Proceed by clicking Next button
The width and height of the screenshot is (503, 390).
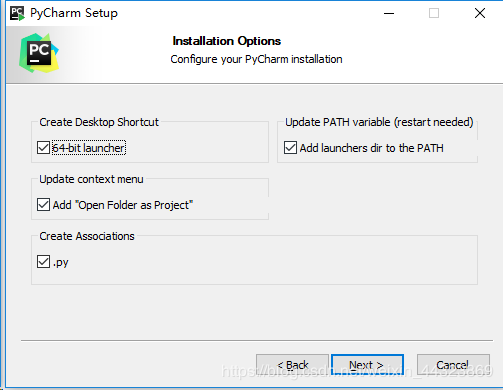click(367, 365)
